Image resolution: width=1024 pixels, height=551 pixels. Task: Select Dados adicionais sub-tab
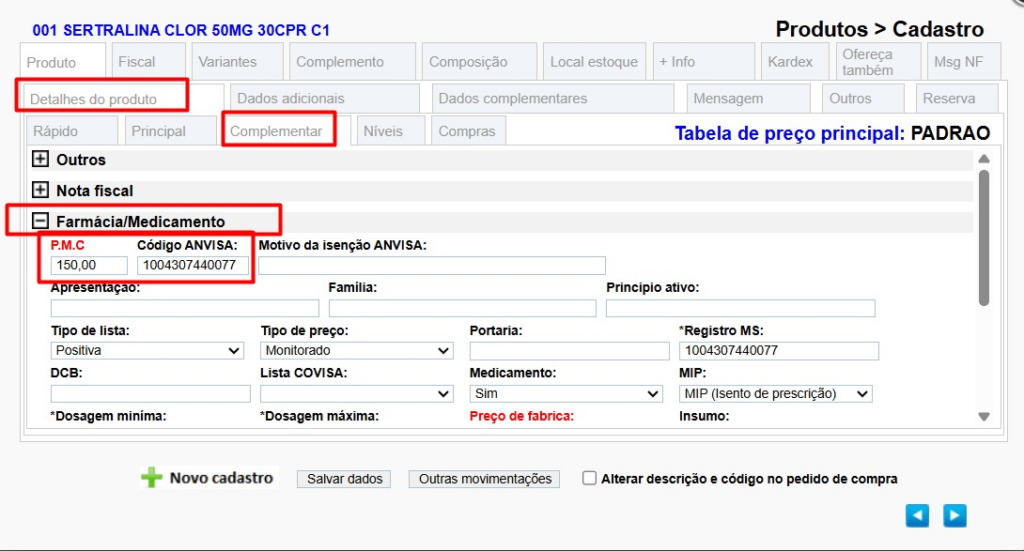(x=325, y=98)
